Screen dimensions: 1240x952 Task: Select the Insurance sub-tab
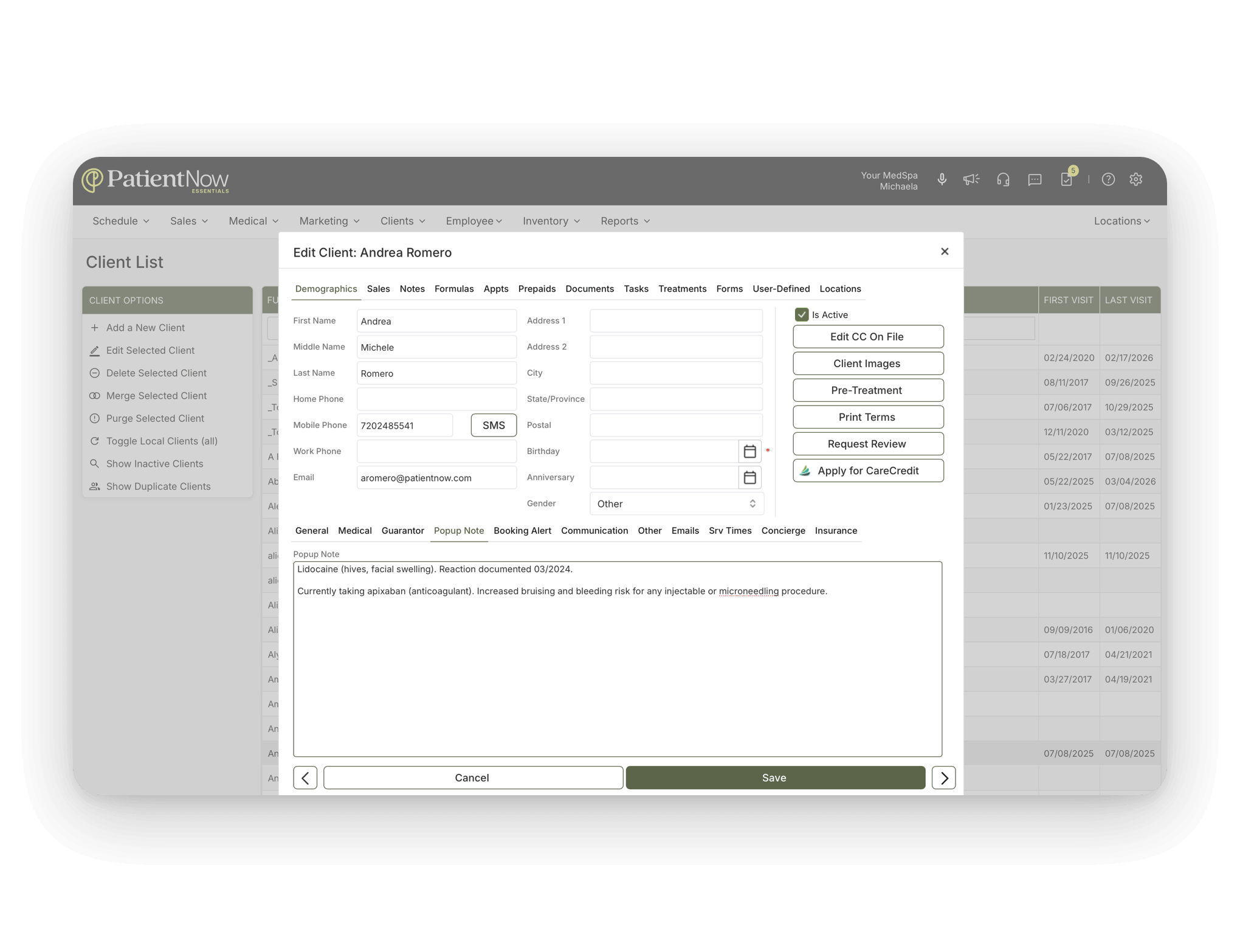pos(836,531)
